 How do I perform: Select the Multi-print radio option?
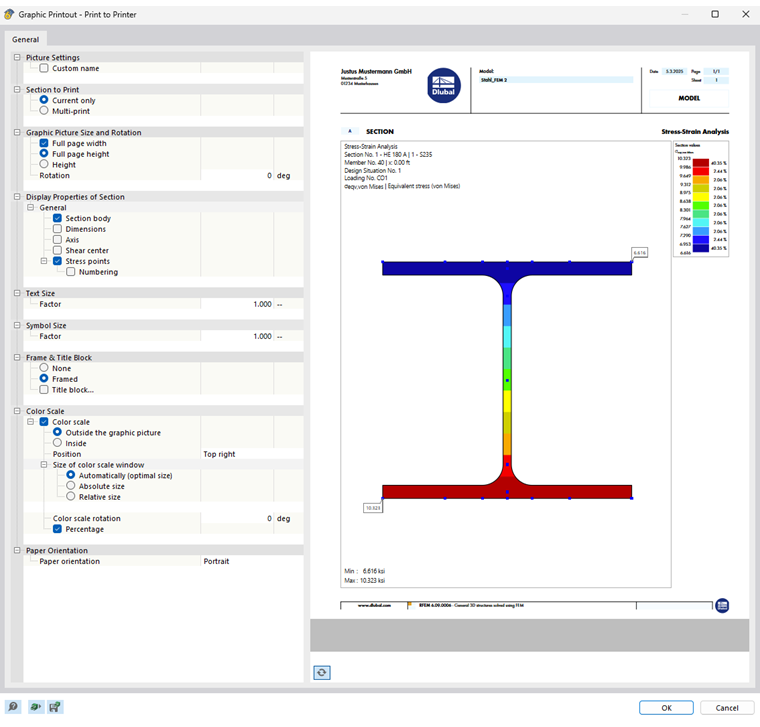coord(44,111)
